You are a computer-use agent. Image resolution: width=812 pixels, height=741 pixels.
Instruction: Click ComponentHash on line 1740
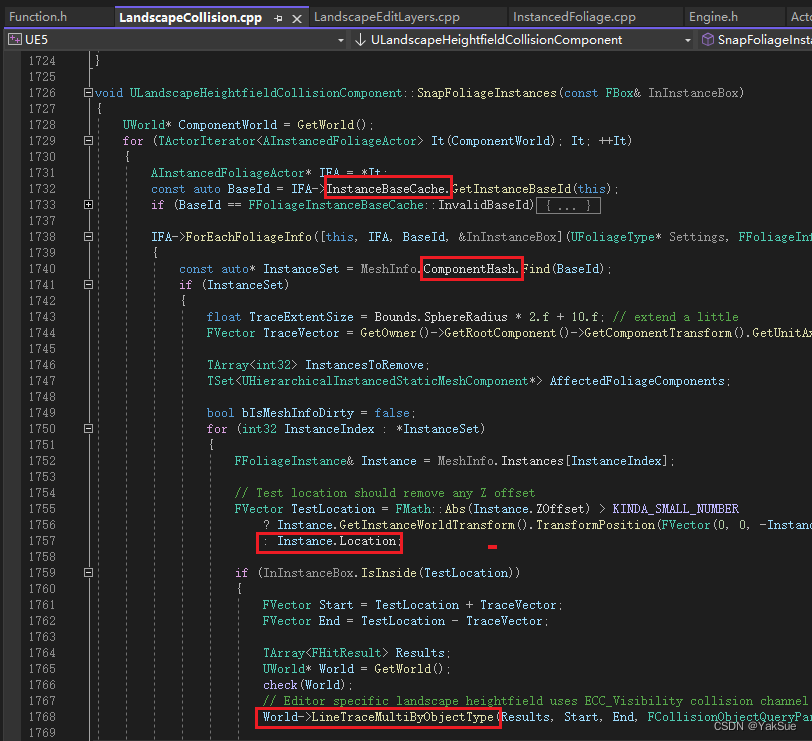coord(469,269)
